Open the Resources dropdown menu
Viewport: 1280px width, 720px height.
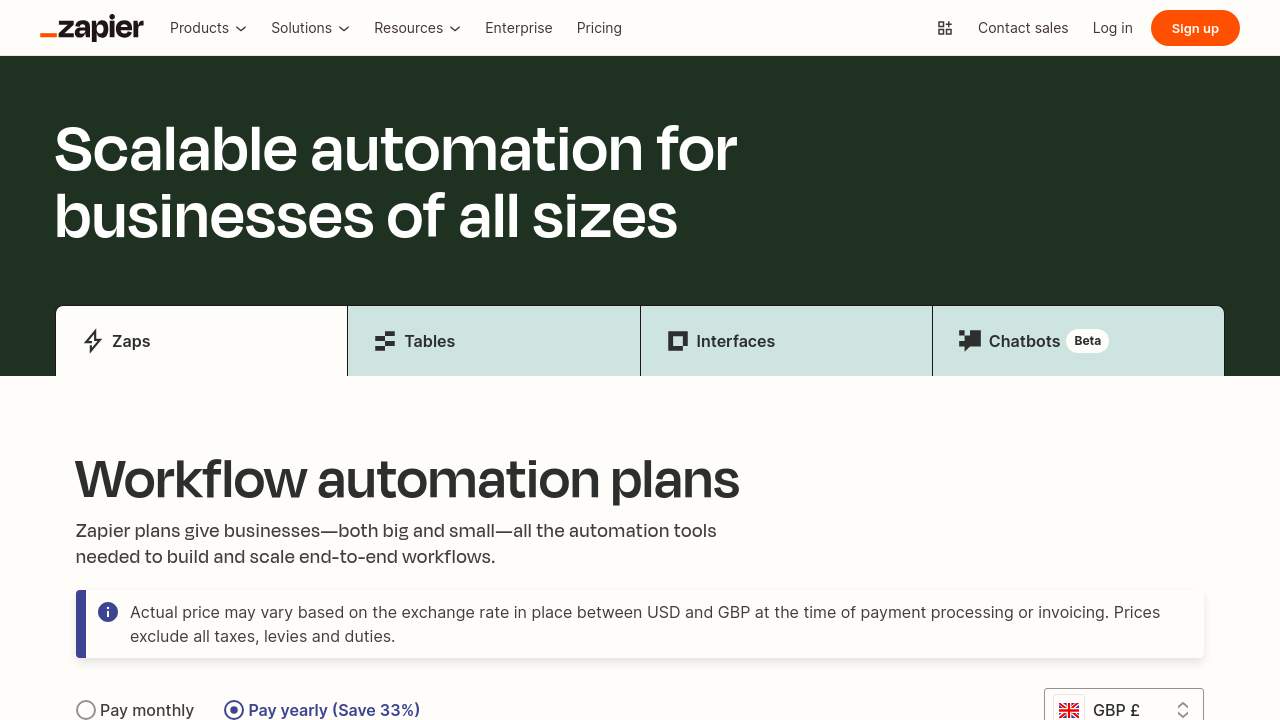pos(417,28)
